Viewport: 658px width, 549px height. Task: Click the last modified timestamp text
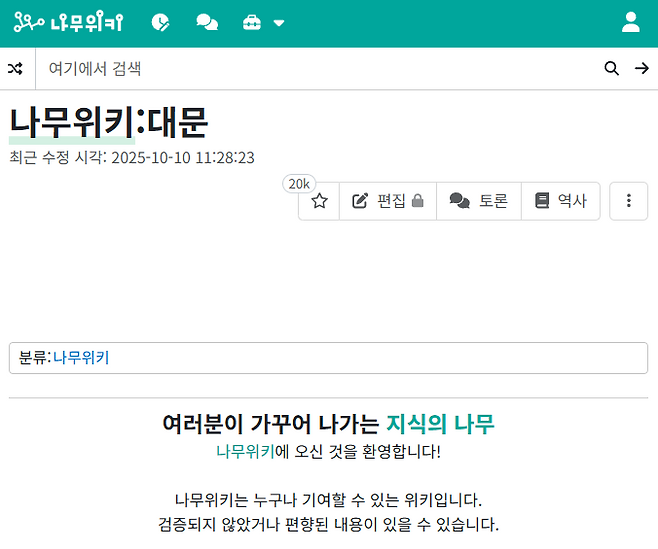[x=132, y=158]
